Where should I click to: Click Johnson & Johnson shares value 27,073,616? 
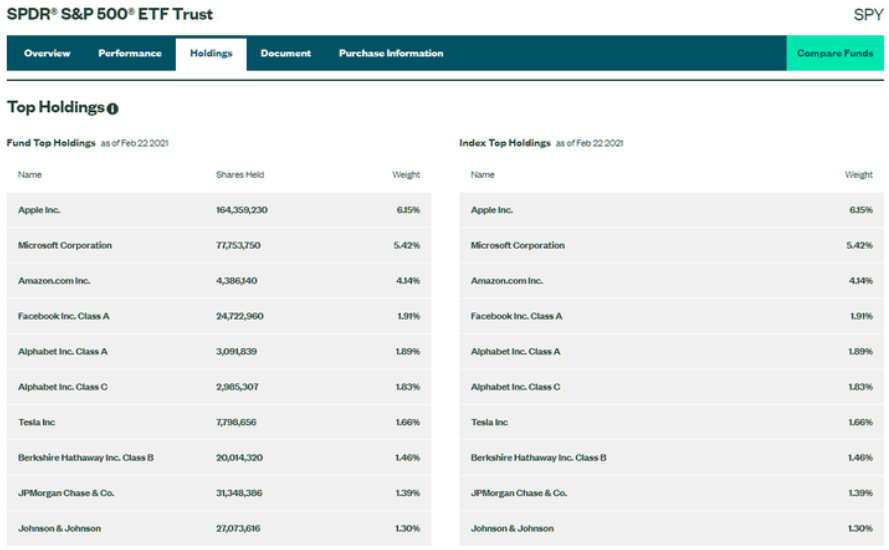(238, 528)
